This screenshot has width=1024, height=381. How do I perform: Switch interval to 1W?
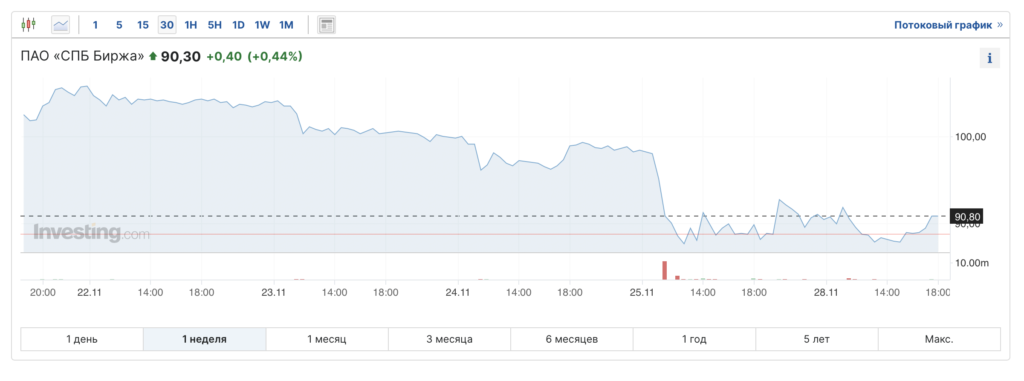click(262, 25)
